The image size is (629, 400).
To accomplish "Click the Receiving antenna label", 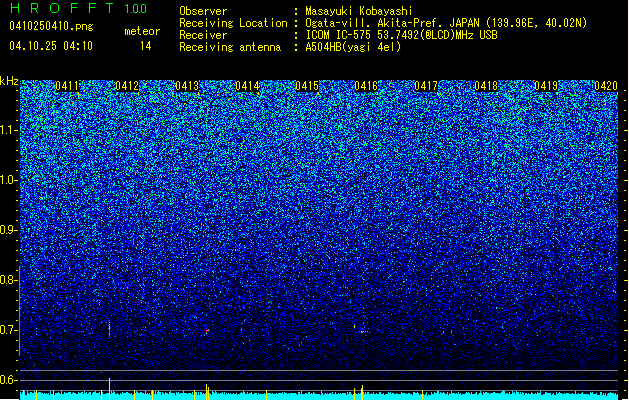I will [230, 47].
